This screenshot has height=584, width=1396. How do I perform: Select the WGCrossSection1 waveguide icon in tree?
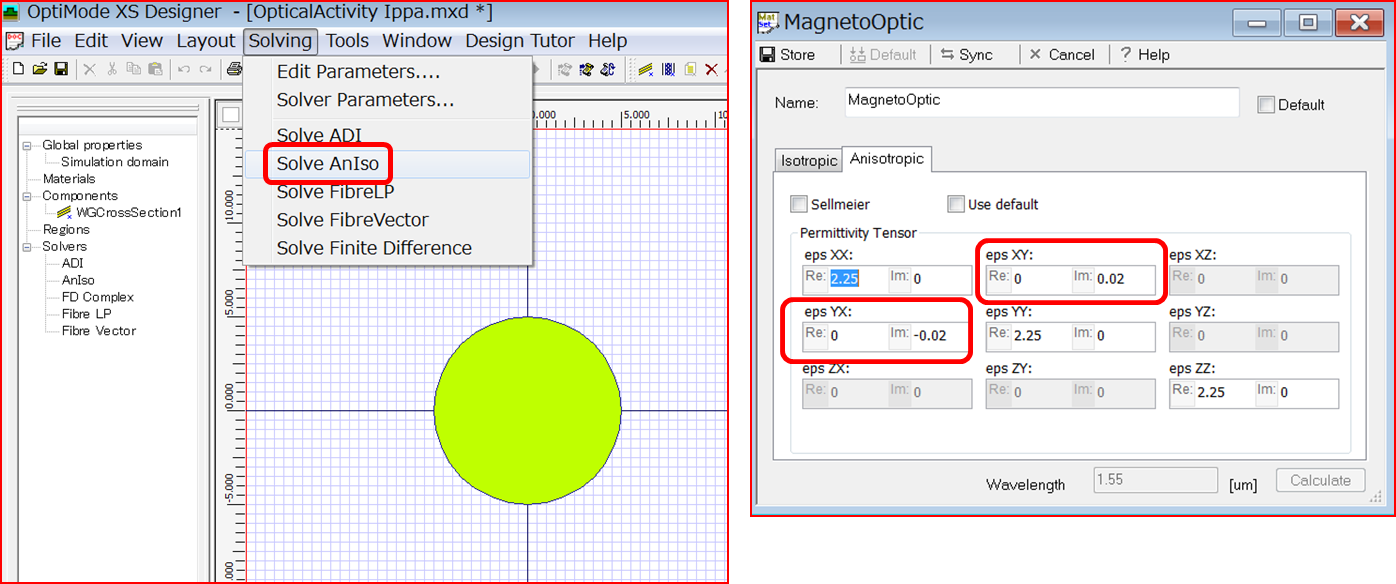click(64, 213)
